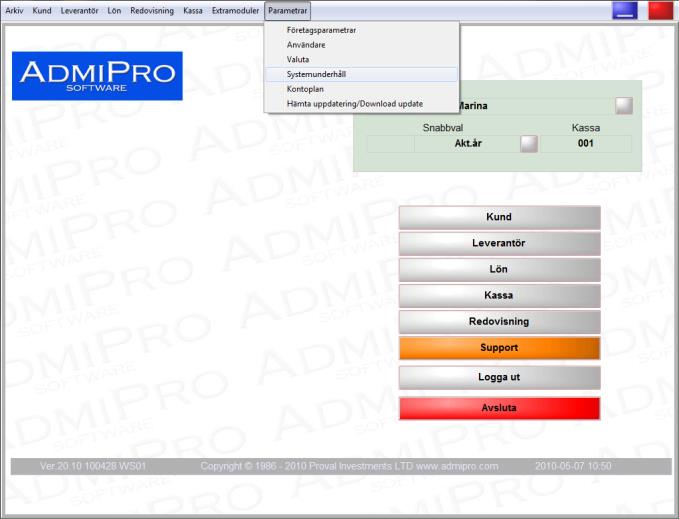Image resolution: width=679 pixels, height=519 pixels.
Task: Click the Kassa label above 001
Action: pos(586,128)
